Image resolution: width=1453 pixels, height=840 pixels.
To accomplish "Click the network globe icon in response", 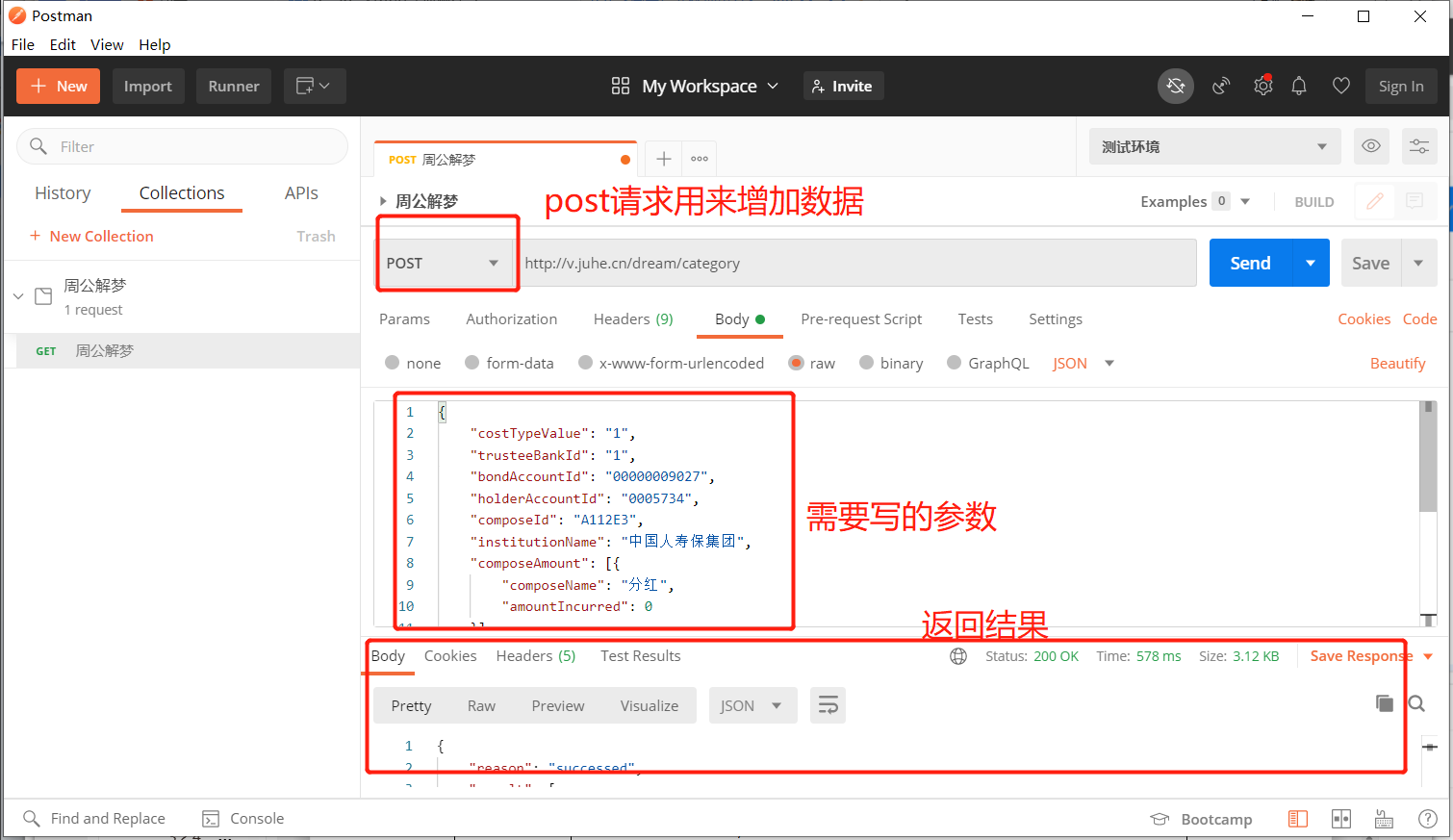I will pos(958,656).
